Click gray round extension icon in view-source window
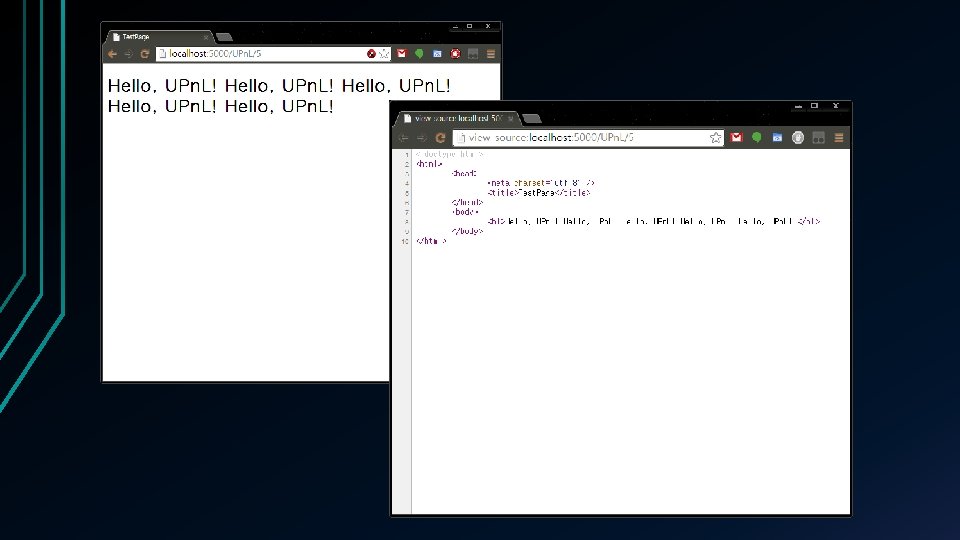The height and width of the screenshot is (540, 960). click(x=798, y=138)
